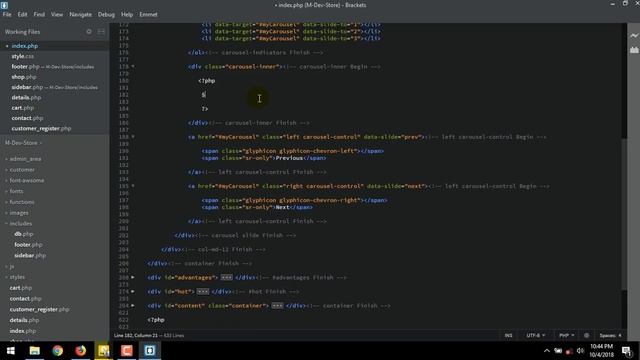Image resolution: width=640 pixels, height=360 pixels.
Task: Click volume speaker tray icon
Action: tap(580, 351)
